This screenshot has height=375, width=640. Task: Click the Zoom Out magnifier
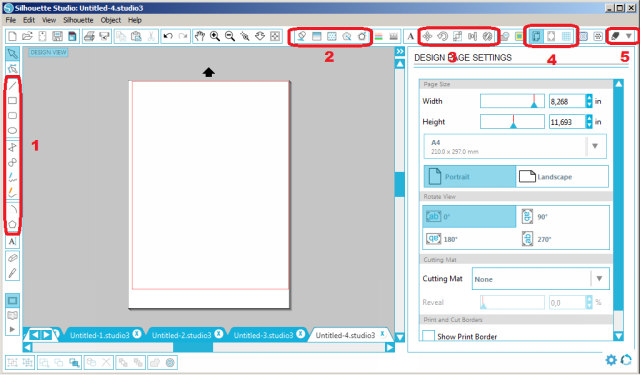(230, 36)
